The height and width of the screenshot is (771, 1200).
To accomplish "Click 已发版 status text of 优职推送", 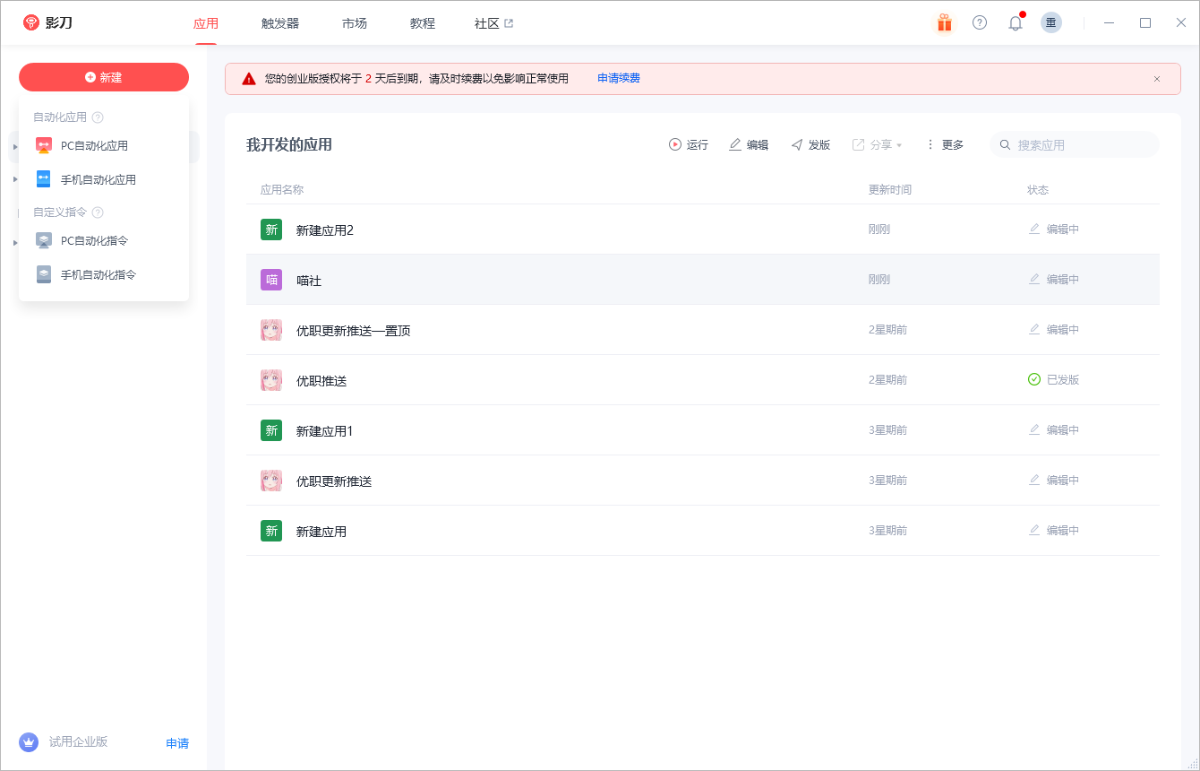I will (1063, 380).
